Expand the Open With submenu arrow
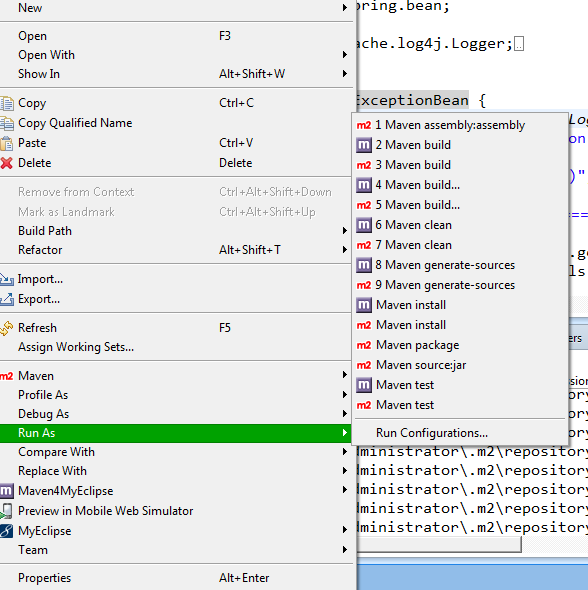588x590 pixels. (x=345, y=55)
